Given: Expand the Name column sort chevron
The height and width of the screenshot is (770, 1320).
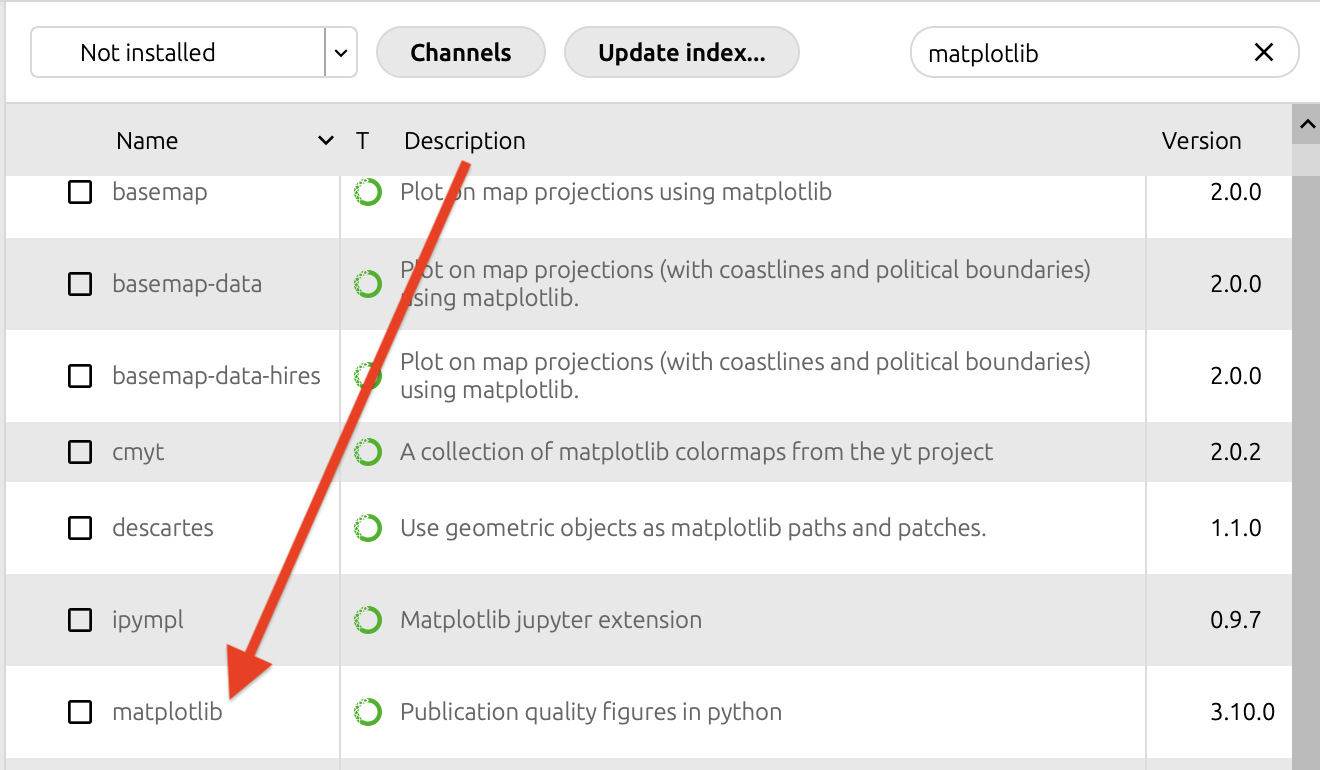Looking at the screenshot, I should point(325,141).
